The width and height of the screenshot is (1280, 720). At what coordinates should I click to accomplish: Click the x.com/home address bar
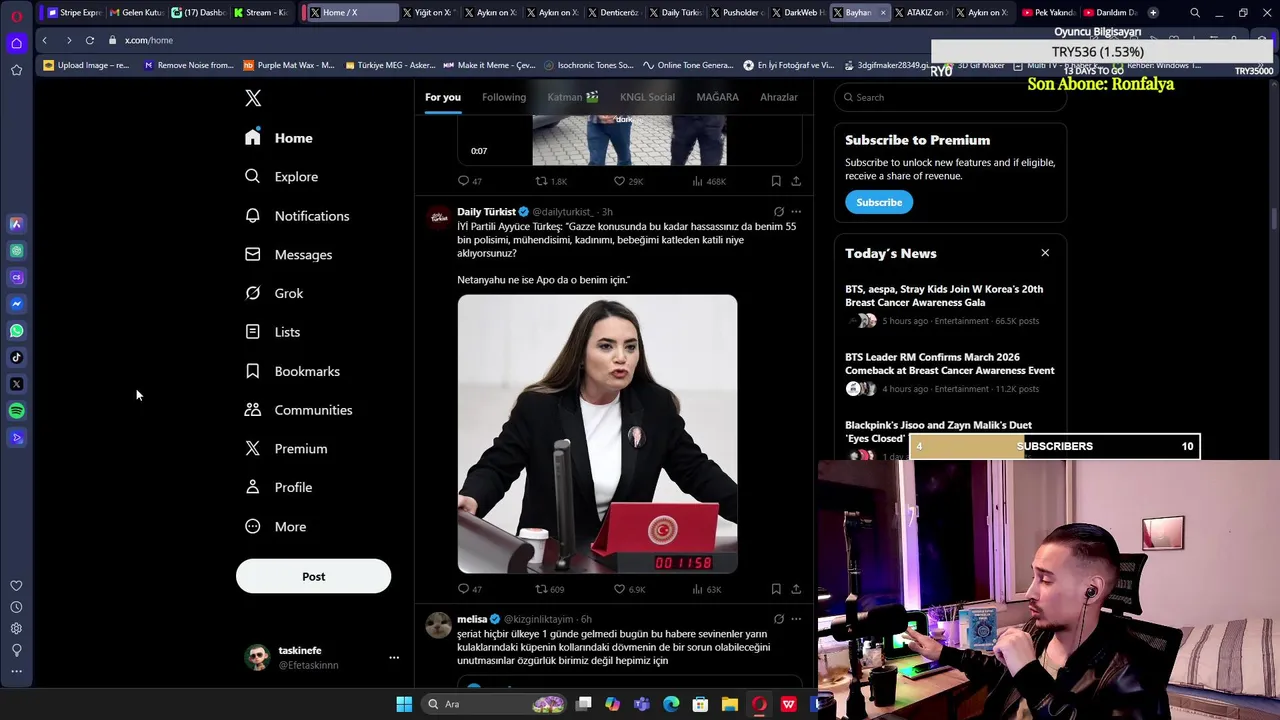(149, 40)
